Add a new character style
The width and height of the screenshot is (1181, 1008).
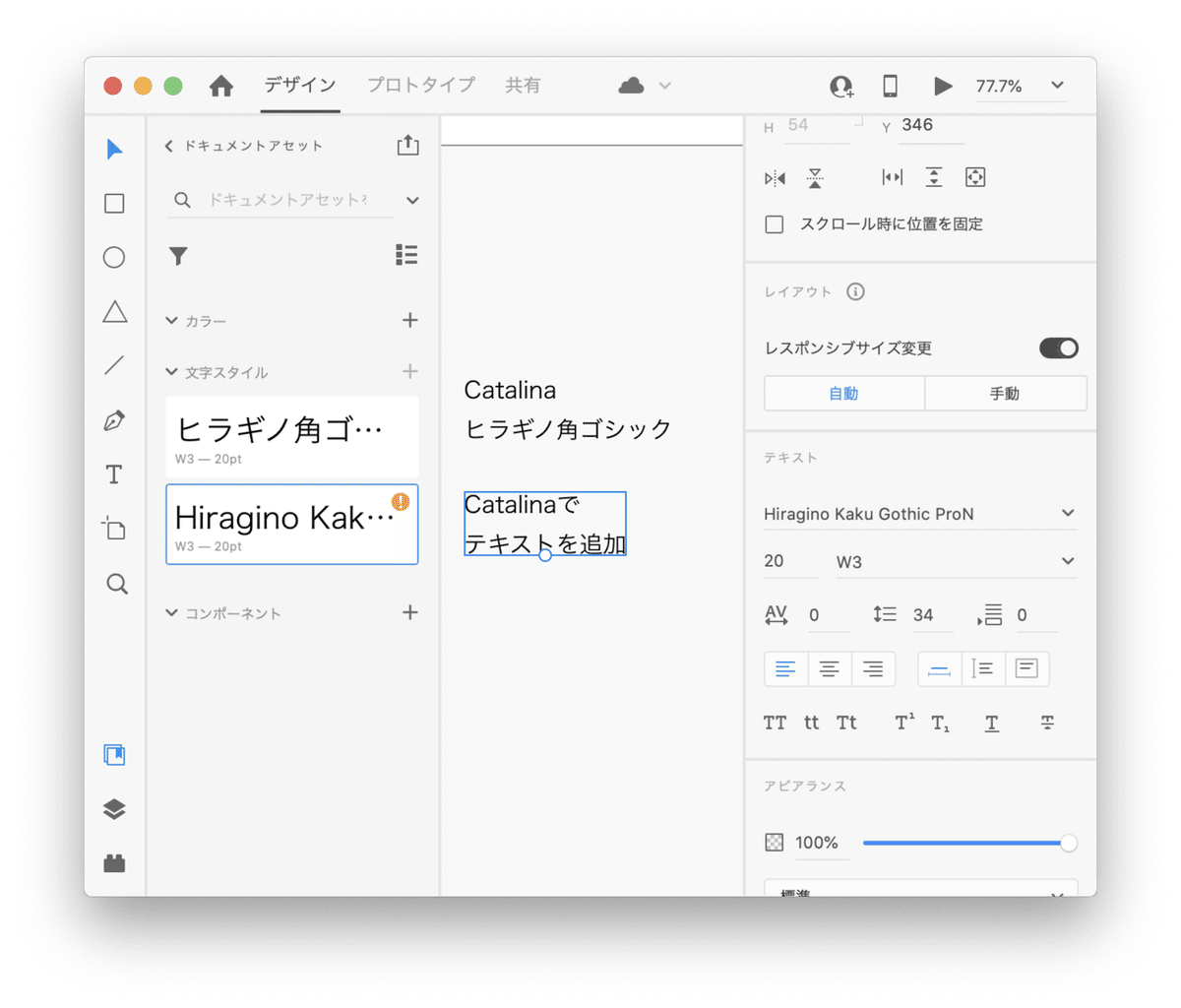(410, 372)
